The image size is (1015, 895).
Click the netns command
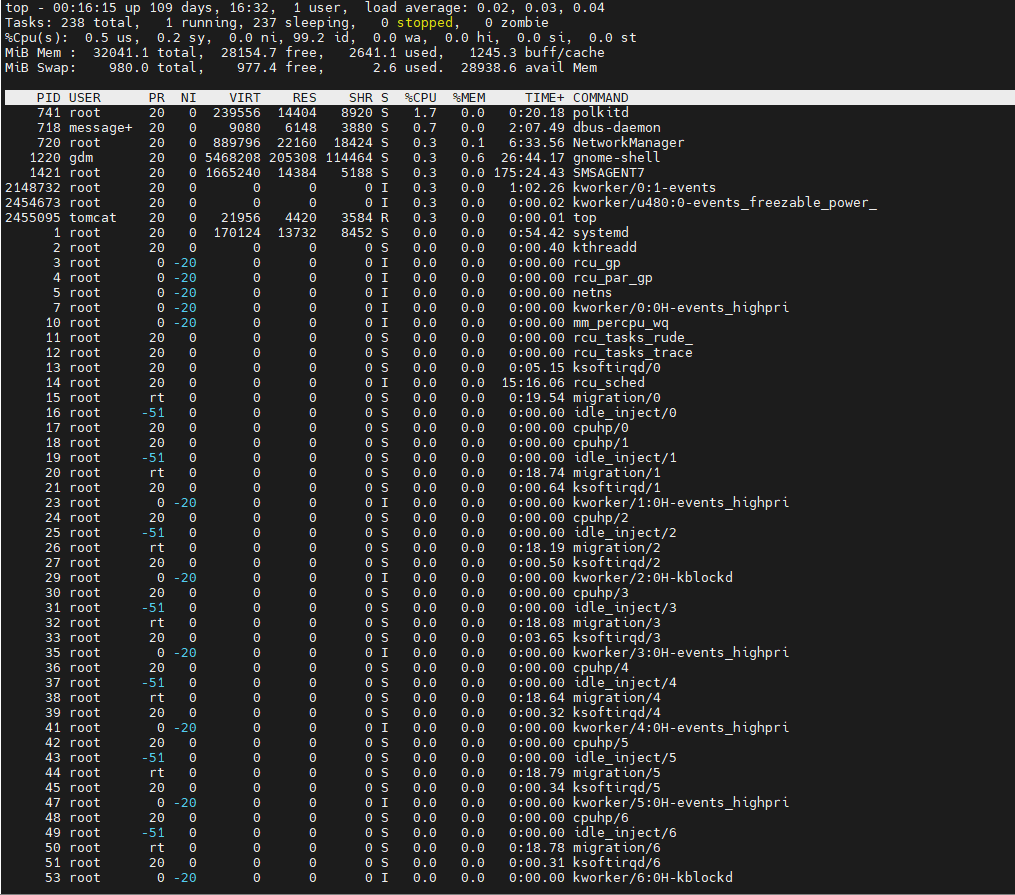coord(592,293)
